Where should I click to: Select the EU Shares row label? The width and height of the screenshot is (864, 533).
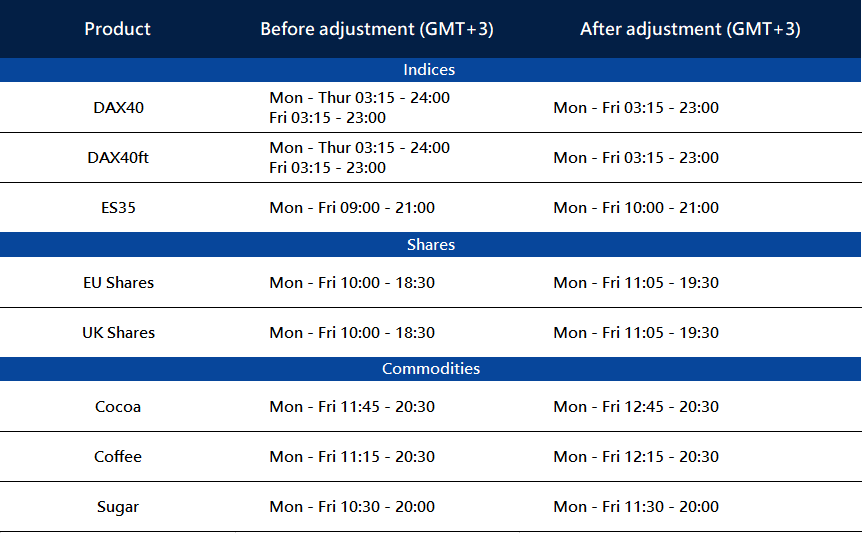pos(118,283)
